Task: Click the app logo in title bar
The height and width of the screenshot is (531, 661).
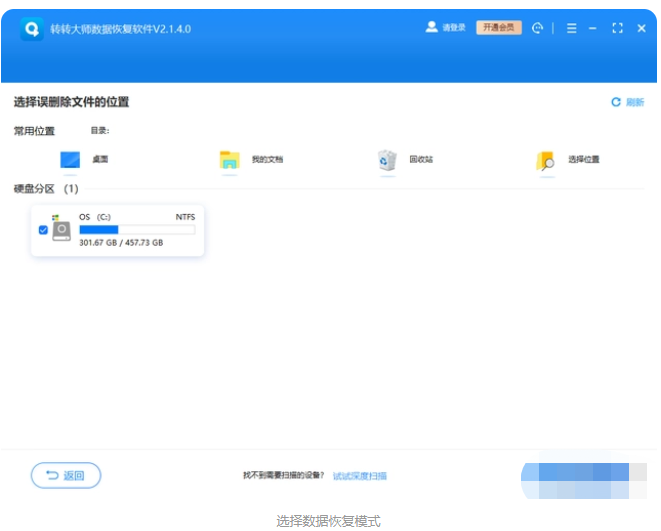Action: pos(32,29)
